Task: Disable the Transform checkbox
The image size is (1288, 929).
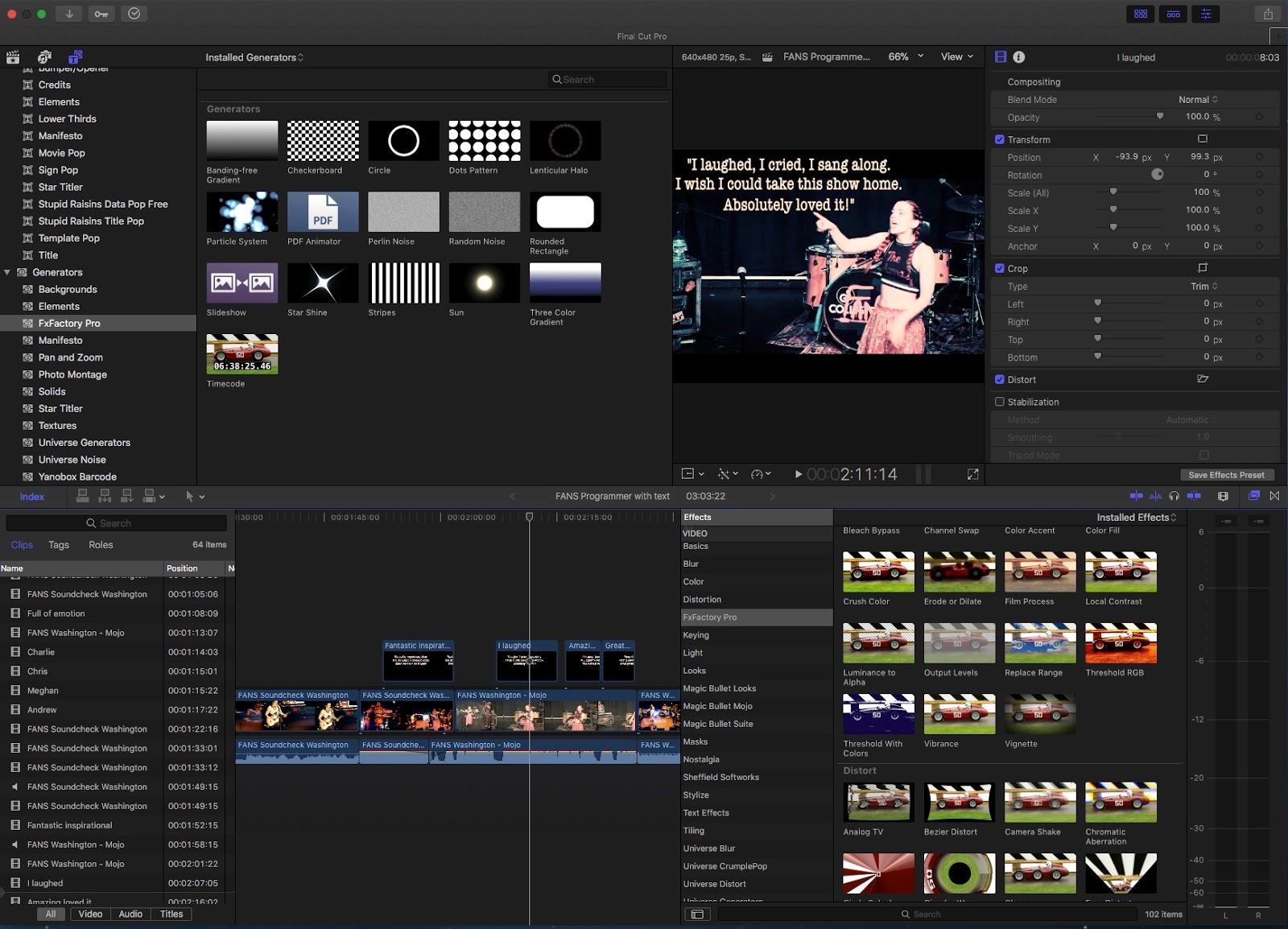Action: [1000, 139]
